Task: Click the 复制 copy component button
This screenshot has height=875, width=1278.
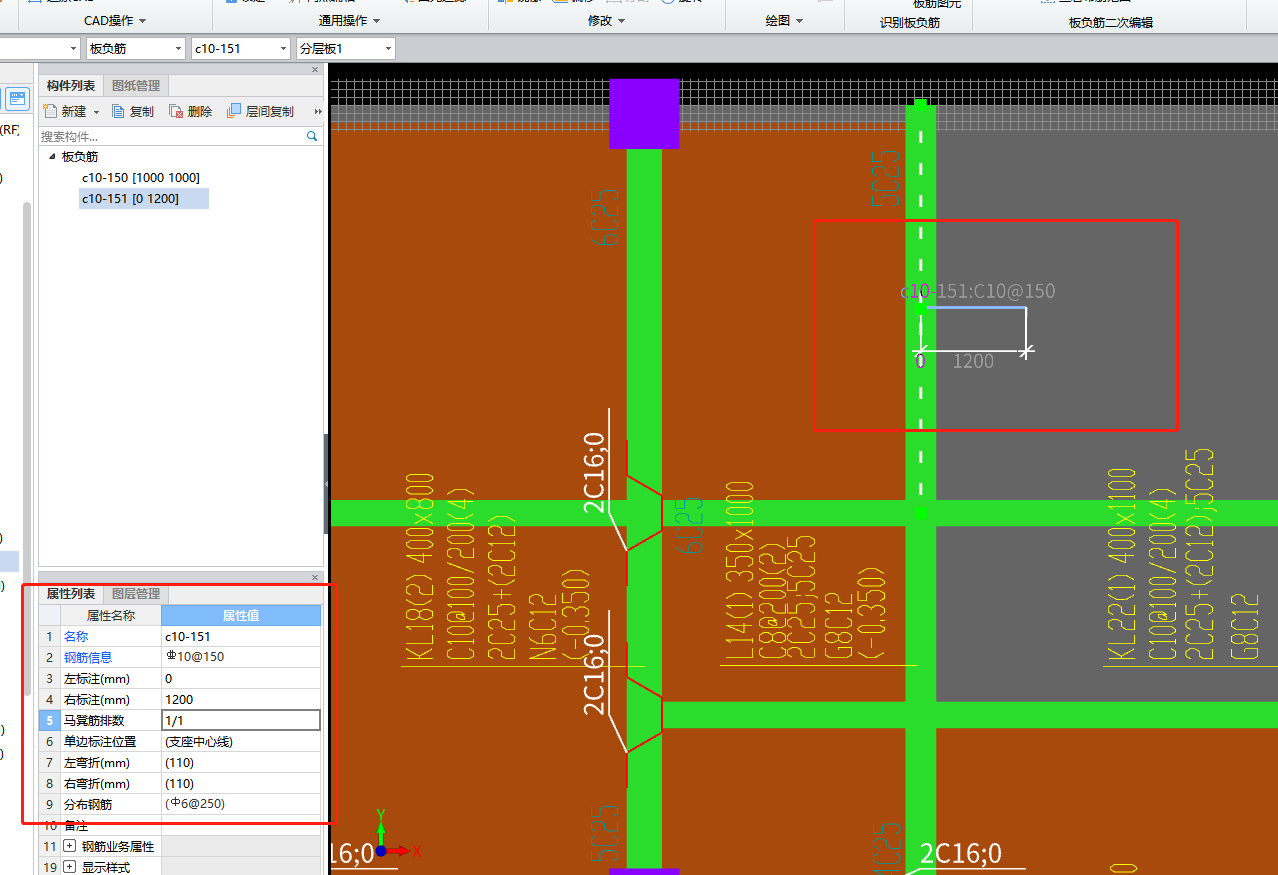Action: pos(132,111)
